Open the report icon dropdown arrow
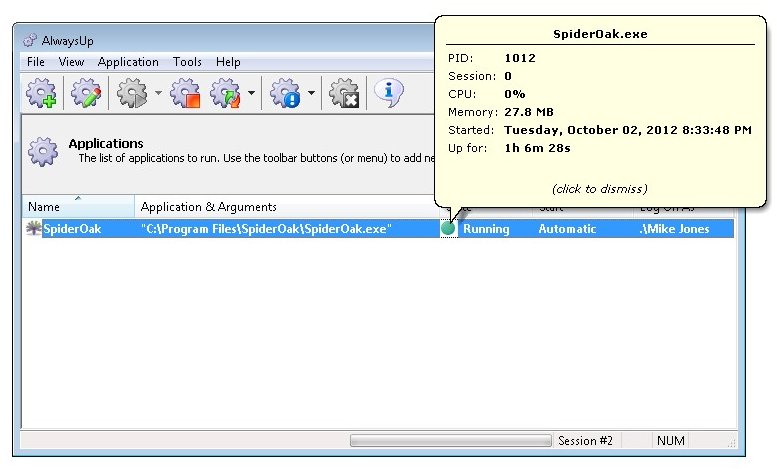This screenshot has width=777, height=469. (x=311, y=93)
